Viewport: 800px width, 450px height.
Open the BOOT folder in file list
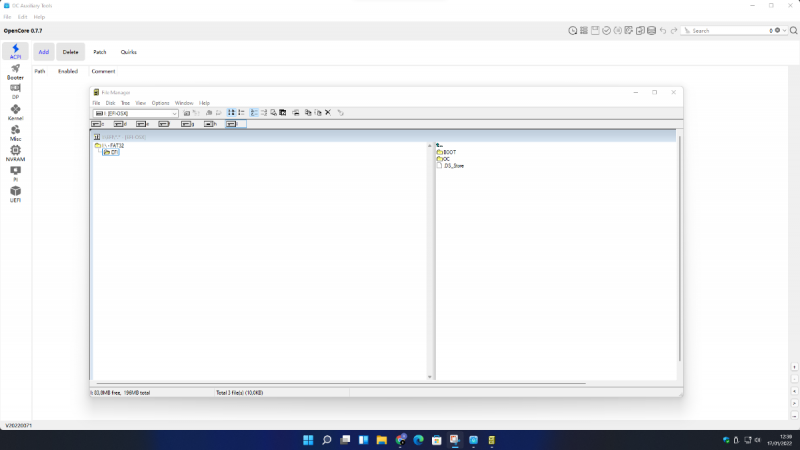(446, 152)
